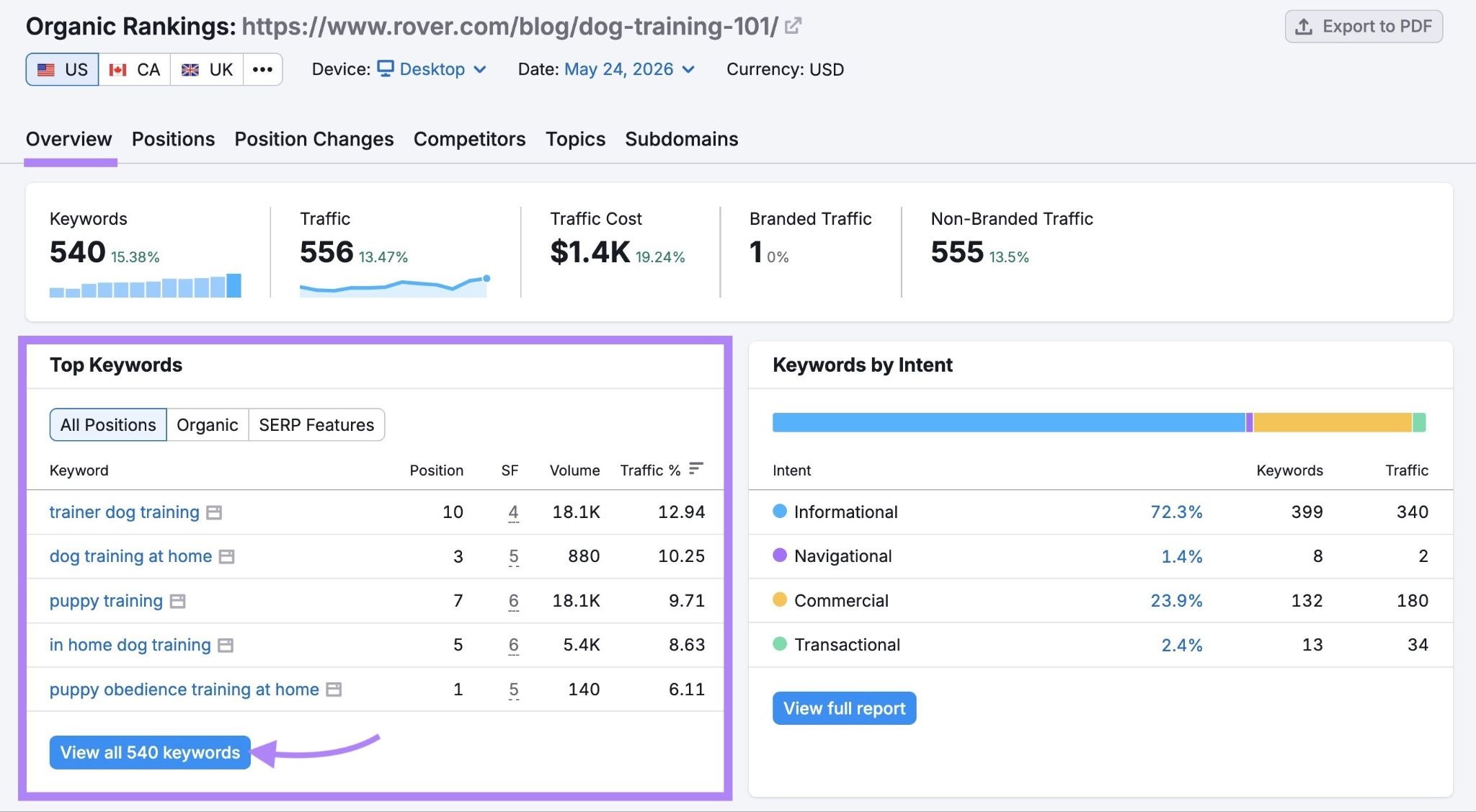Viewport: 1476px width, 812px height.
Task: Click the Canada flag icon
Action: (117, 70)
